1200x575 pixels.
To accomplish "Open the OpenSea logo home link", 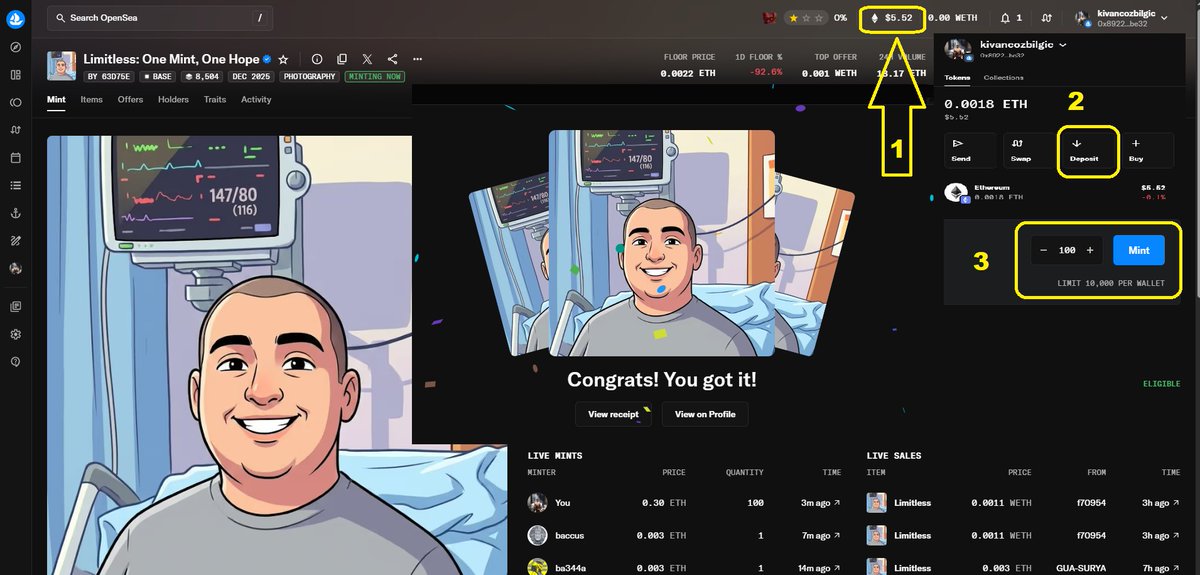I will click(x=16, y=18).
